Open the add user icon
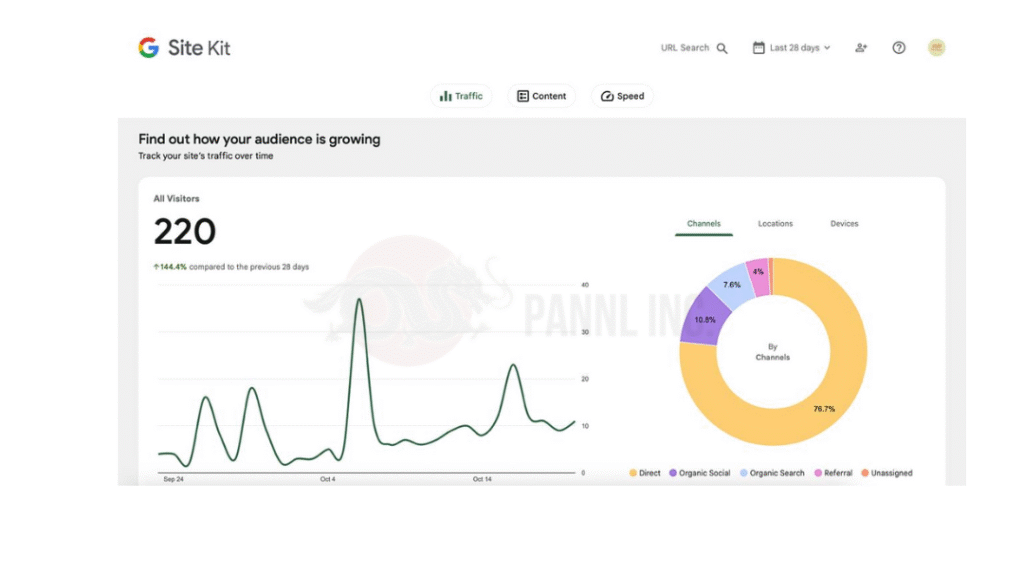This screenshot has height=575, width=1024. (861, 48)
